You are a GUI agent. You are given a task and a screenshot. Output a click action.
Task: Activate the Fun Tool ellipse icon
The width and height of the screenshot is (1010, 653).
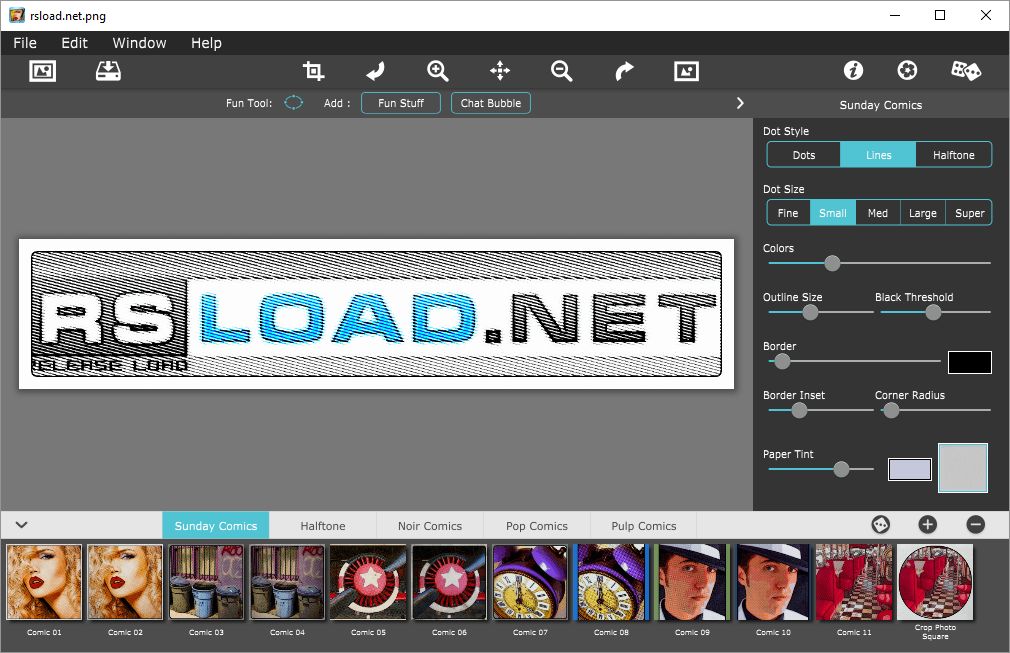293,102
